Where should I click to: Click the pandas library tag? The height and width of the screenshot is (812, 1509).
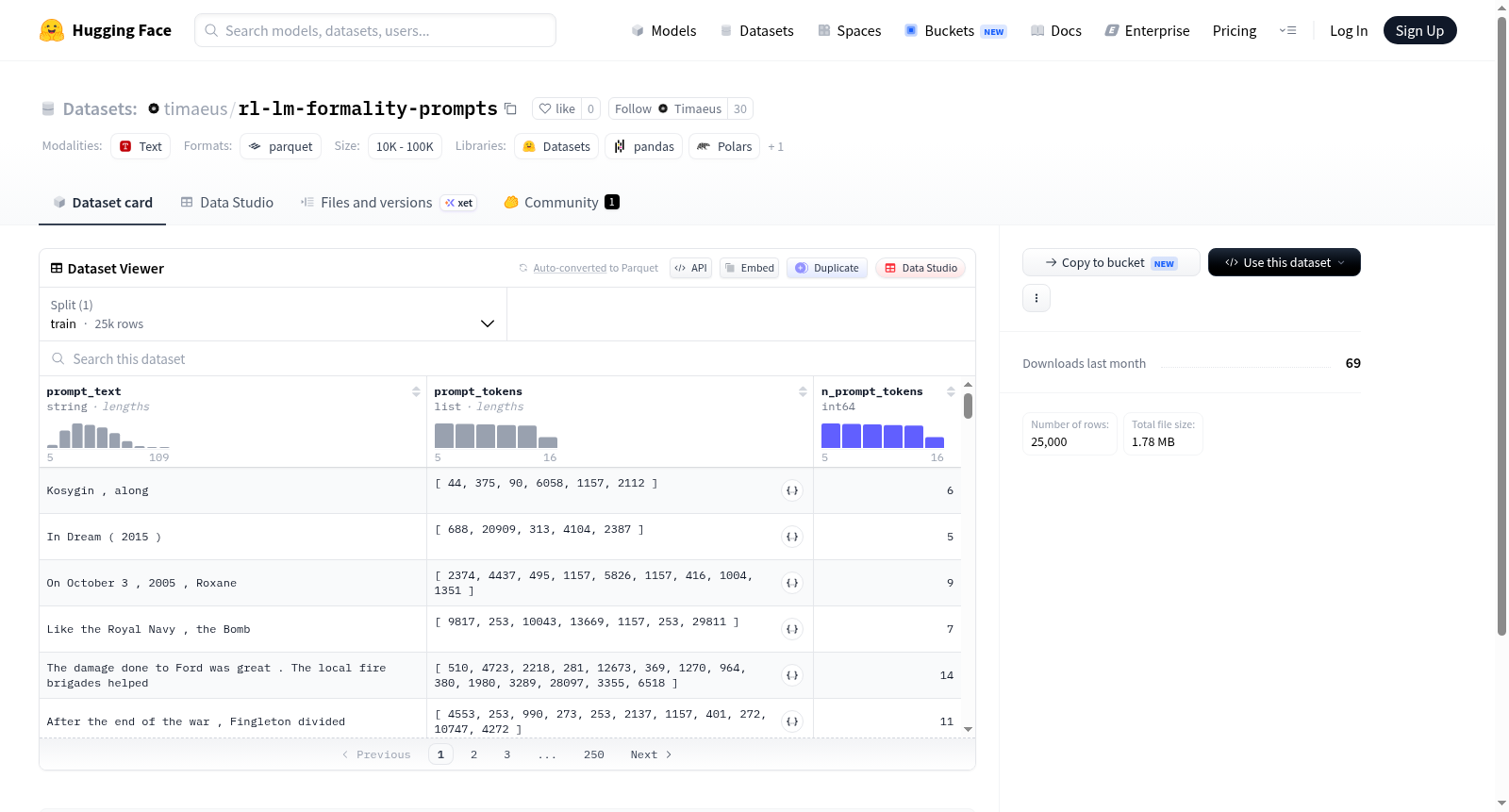[644, 146]
